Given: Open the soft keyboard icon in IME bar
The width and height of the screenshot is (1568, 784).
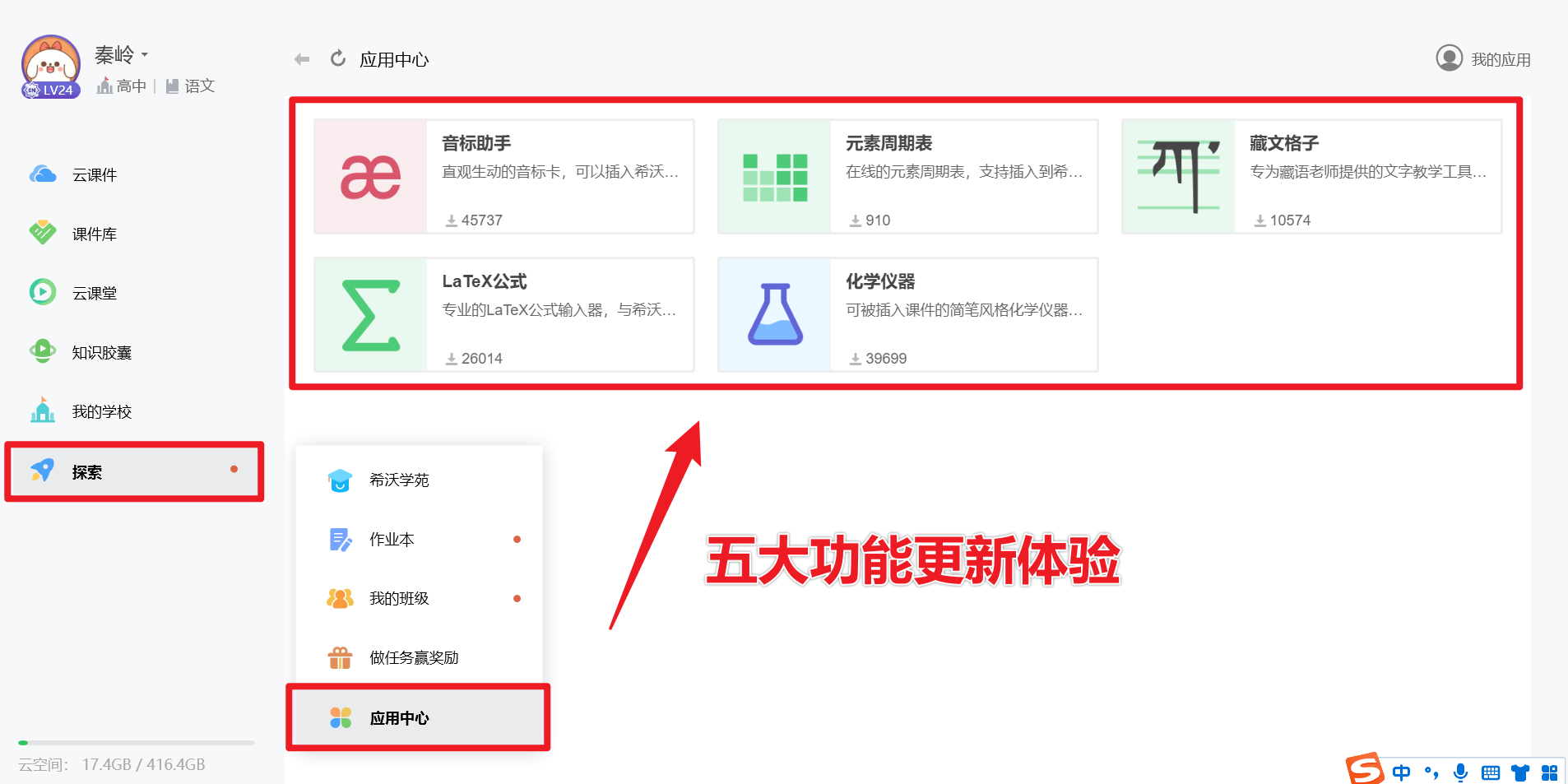Looking at the screenshot, I should [x=1490, y=772].
